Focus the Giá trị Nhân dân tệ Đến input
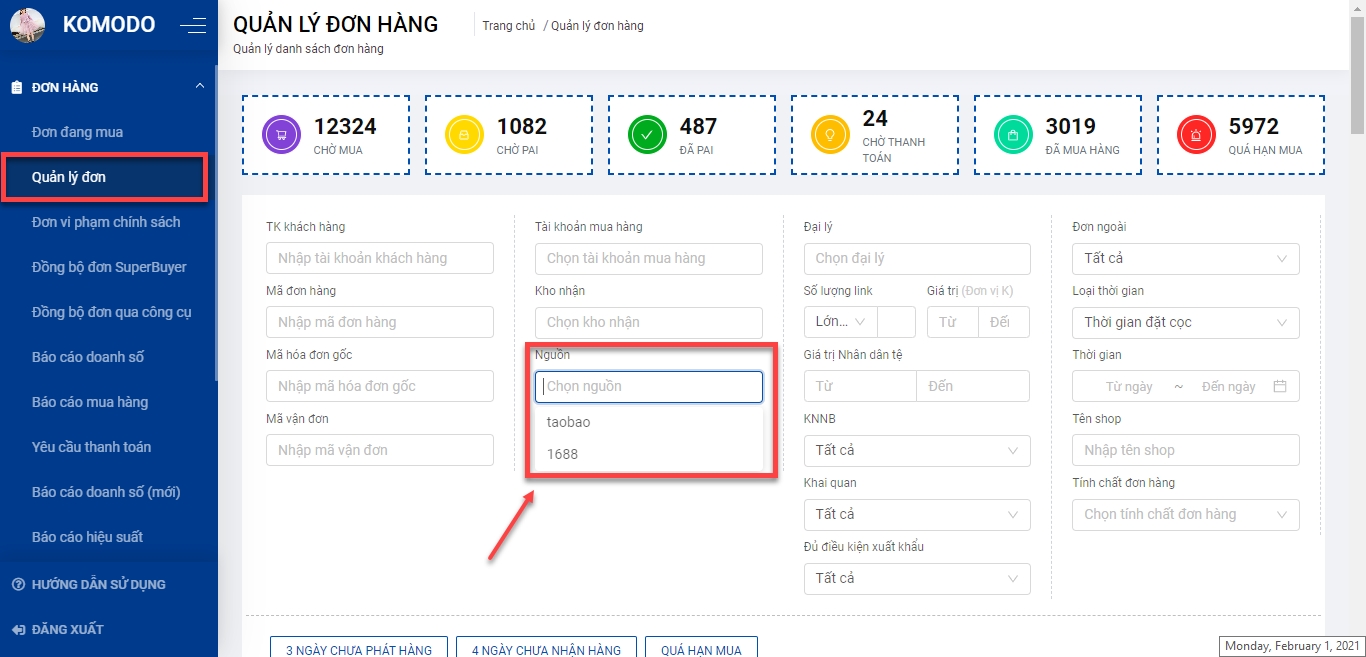The width and height of the screenshot is (1366, 657). (973, 386)
